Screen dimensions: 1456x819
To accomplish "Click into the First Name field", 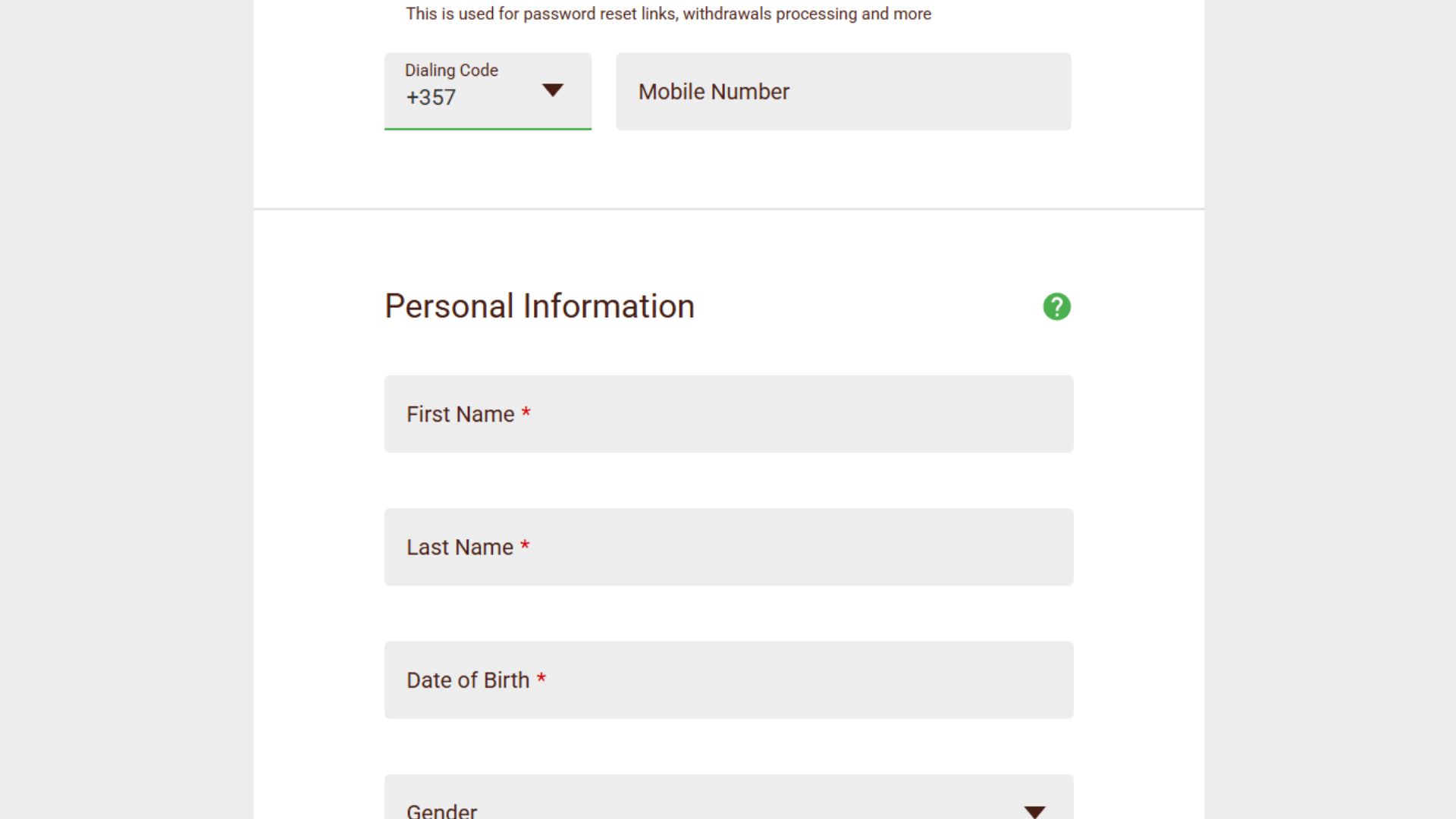I will (729, 414).
